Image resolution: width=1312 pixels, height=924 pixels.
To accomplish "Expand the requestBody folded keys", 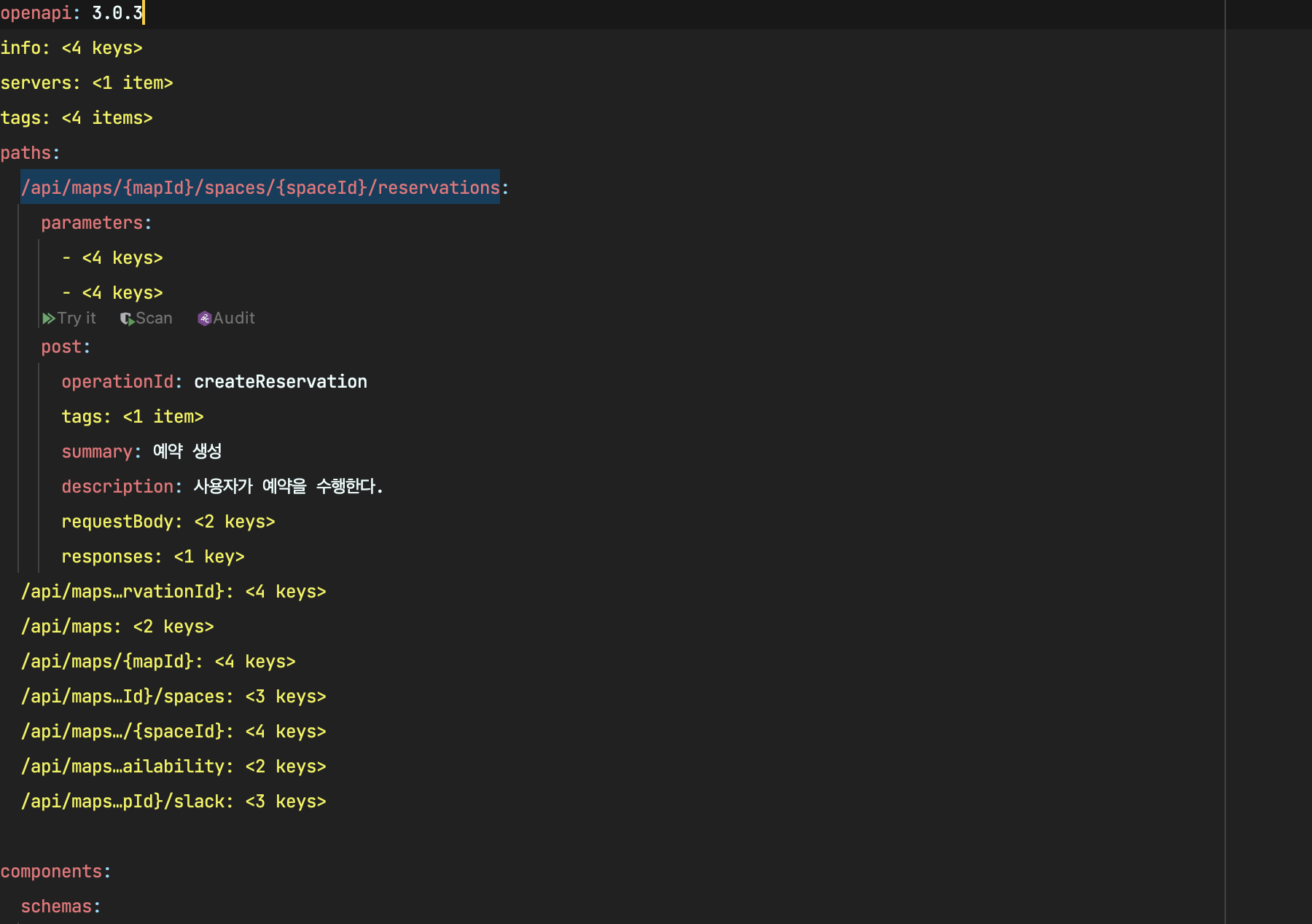I will (234, 522).
